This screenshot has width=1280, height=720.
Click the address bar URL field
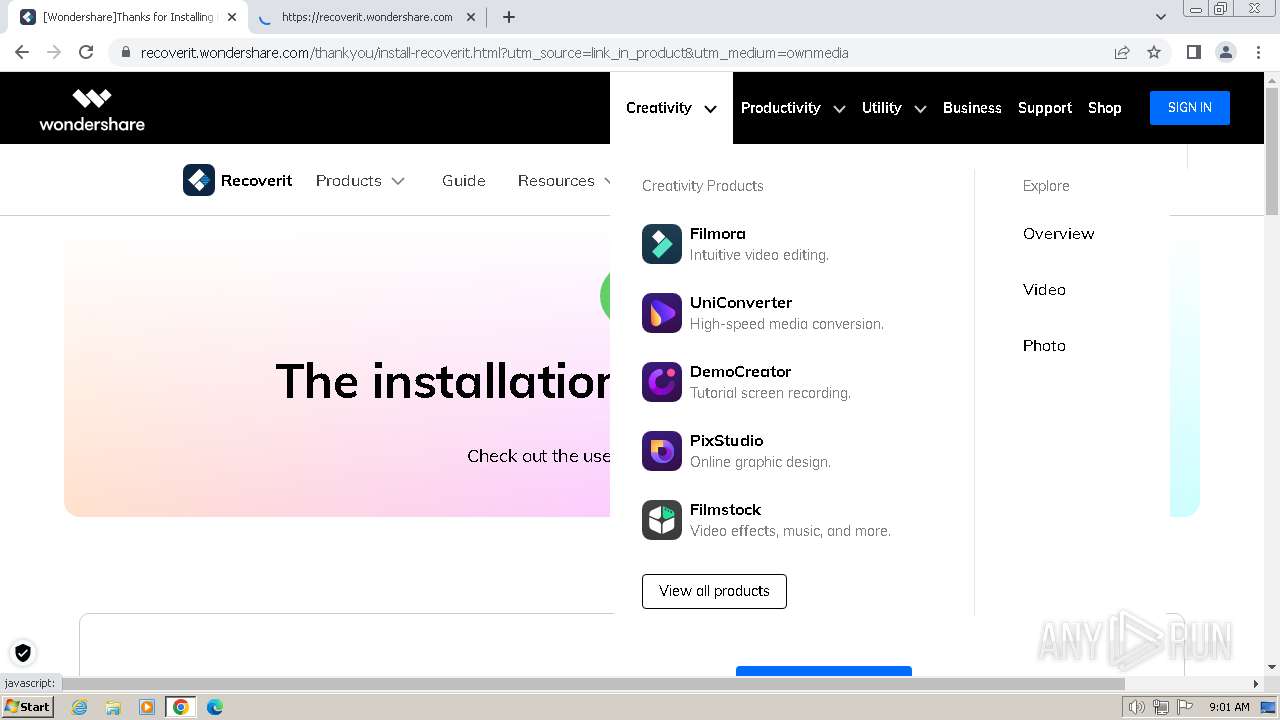pyautogui.click(x=620, y=53)
